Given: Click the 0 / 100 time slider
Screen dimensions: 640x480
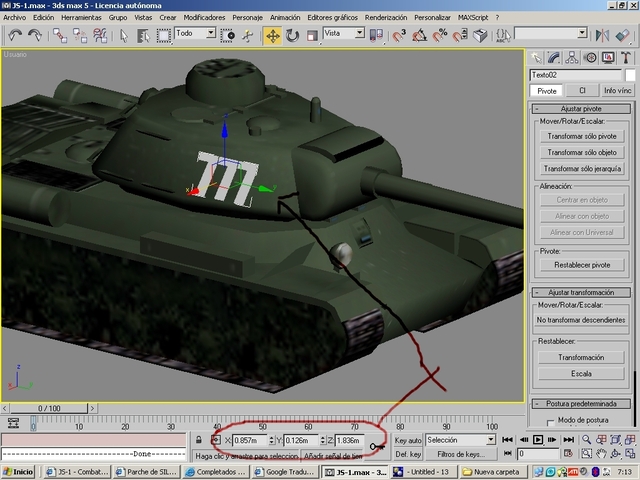Looking at the screenshot, I should pyautogui.click(x=49, y=408).
